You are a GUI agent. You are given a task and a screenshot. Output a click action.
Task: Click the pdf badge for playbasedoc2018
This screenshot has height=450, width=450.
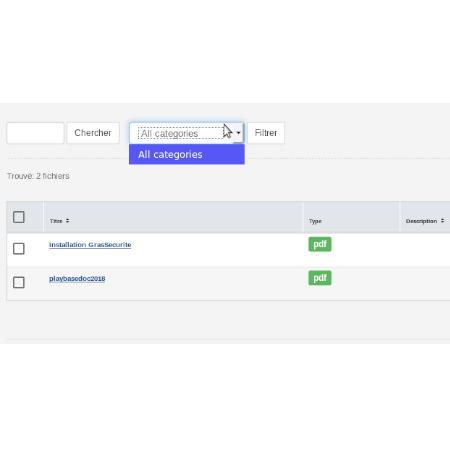[x=320, y=278]
